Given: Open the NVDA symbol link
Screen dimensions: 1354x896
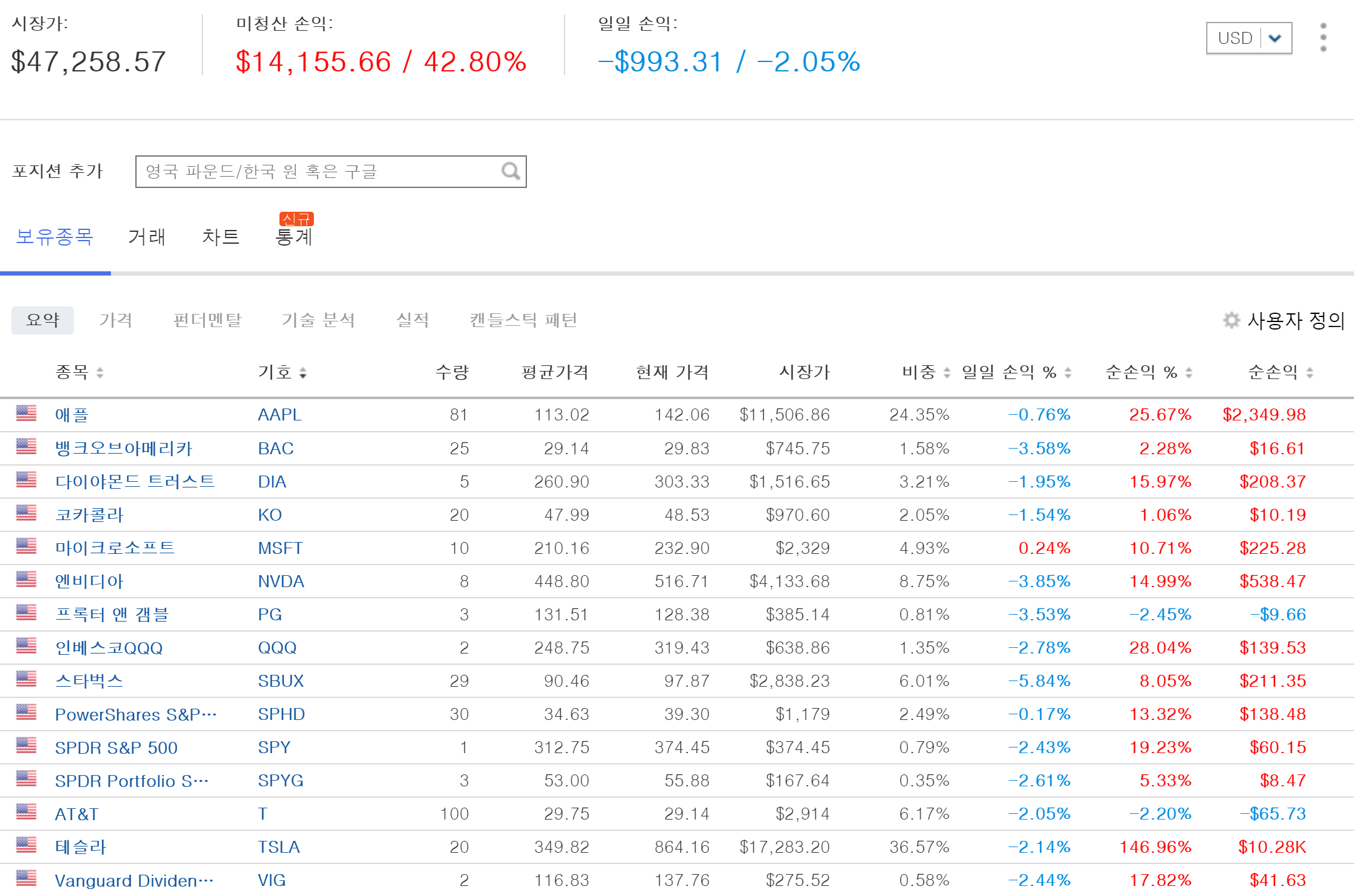Looking at the screenshot, I should tap(281, 581).
